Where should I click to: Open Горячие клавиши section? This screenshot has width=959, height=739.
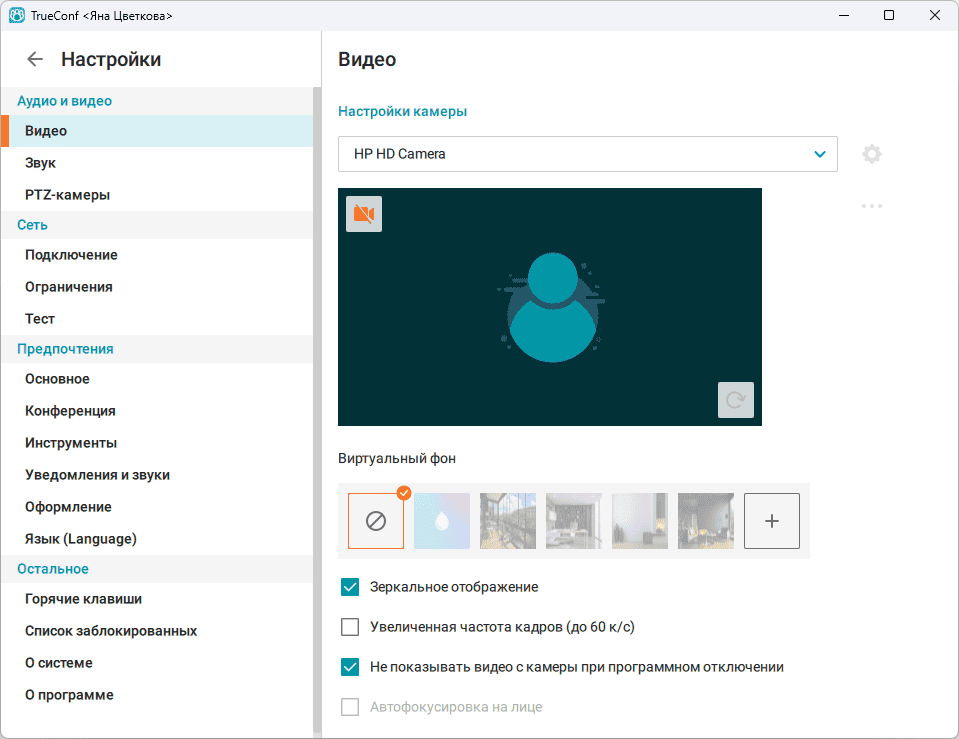point(157,599)
